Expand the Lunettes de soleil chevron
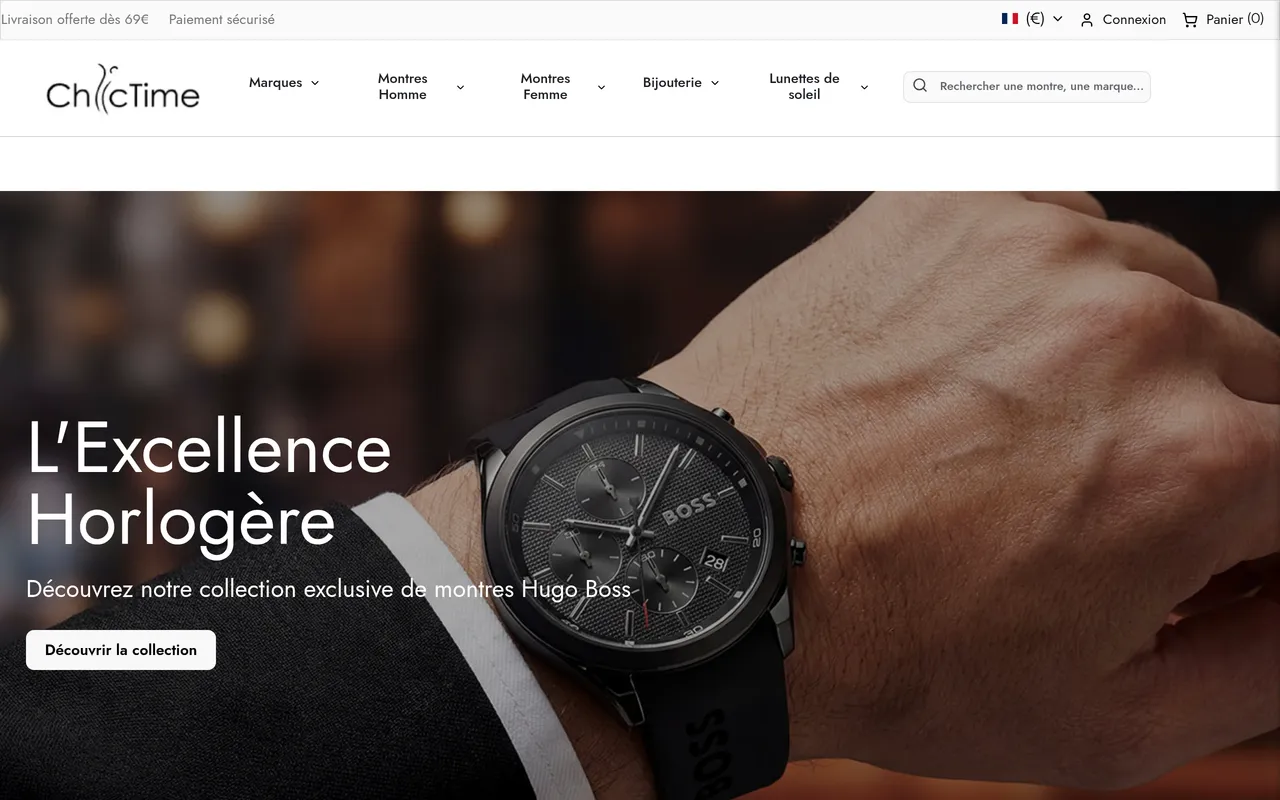This screenshot has height=800, width=1280. tap(864, 87)
